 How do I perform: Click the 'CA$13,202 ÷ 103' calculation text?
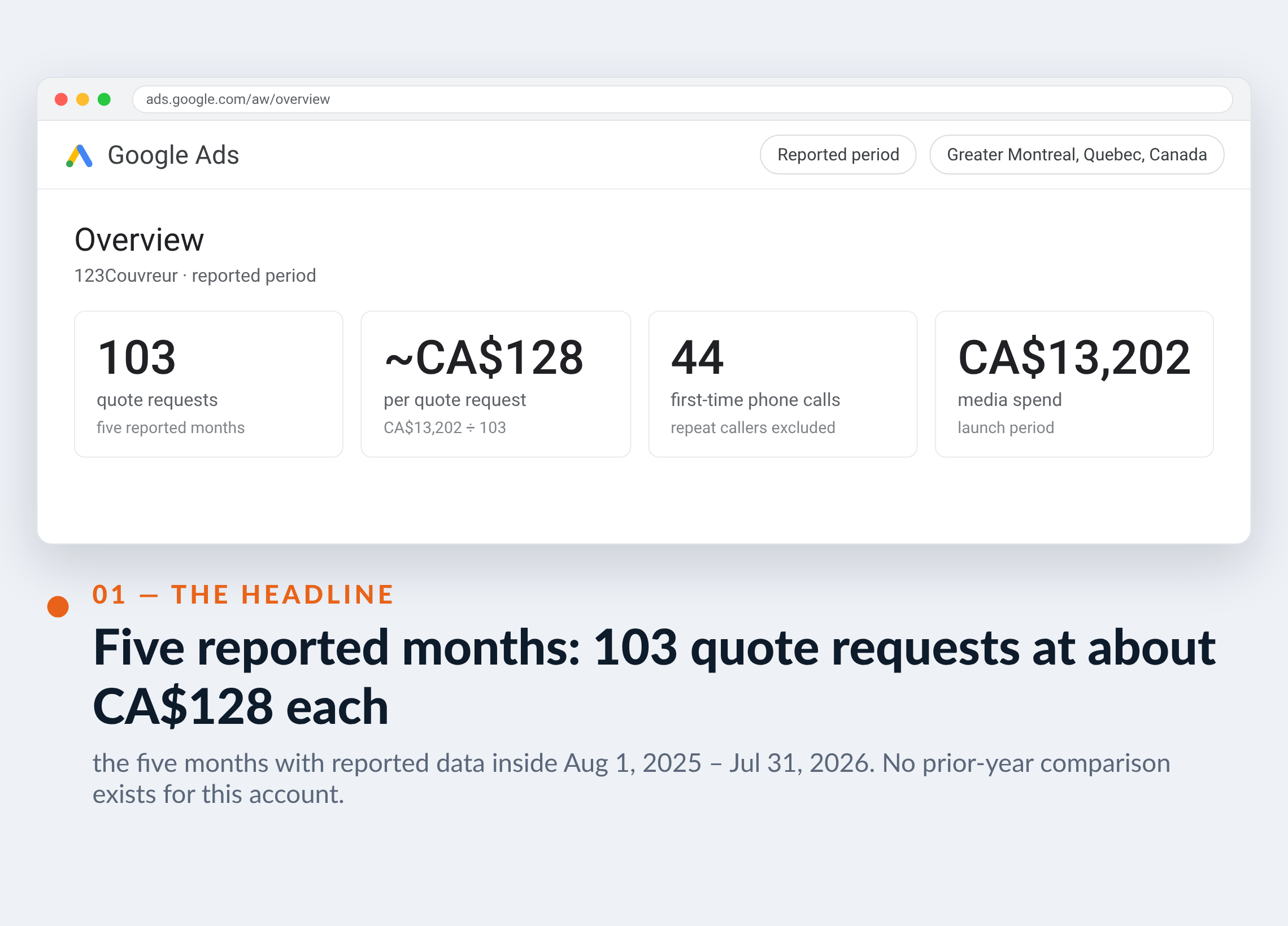(x=445, y=427)
